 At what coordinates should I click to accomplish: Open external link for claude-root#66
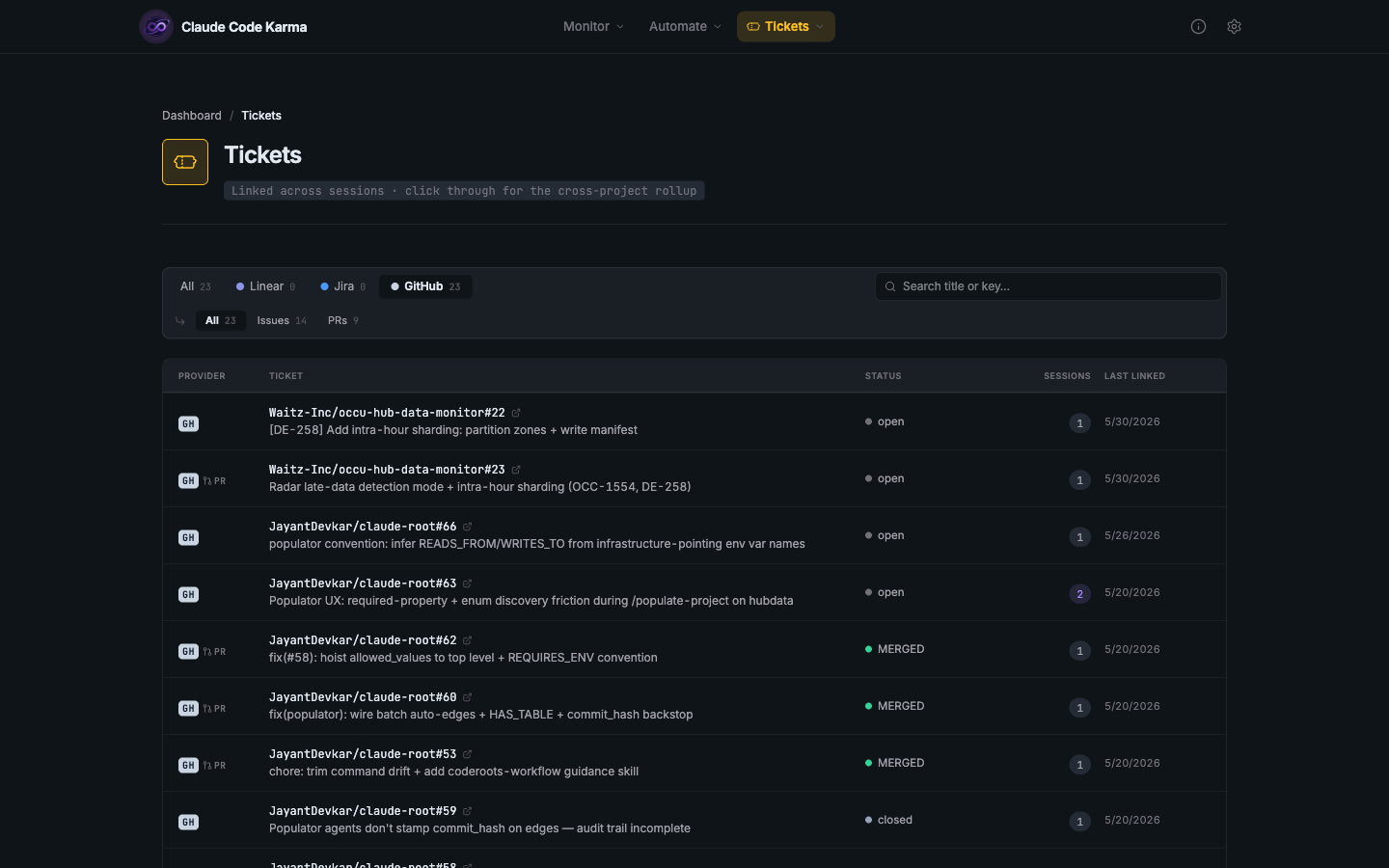click(468, 527)
